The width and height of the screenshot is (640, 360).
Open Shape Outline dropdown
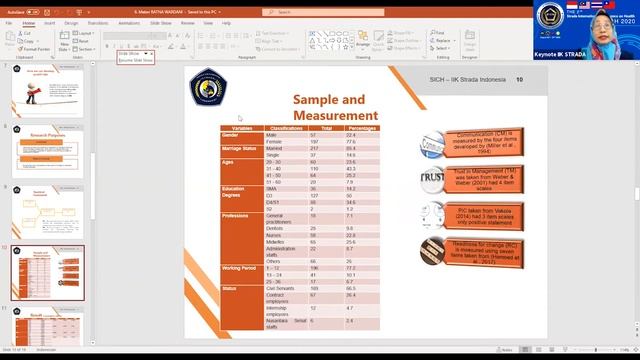pyautogui.click(x=404, y=41)
